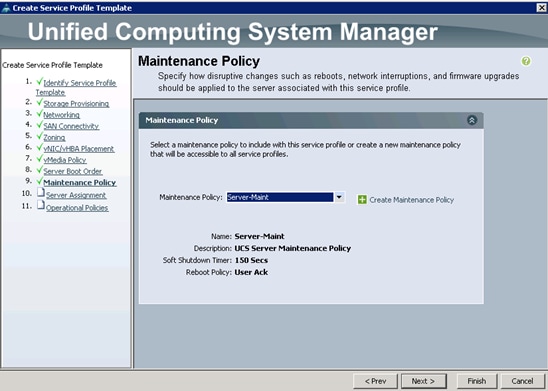This screenshot has width=548, height=391.
Task: Go to vNIC/vHBA Placement step
Action: (79, 149)
